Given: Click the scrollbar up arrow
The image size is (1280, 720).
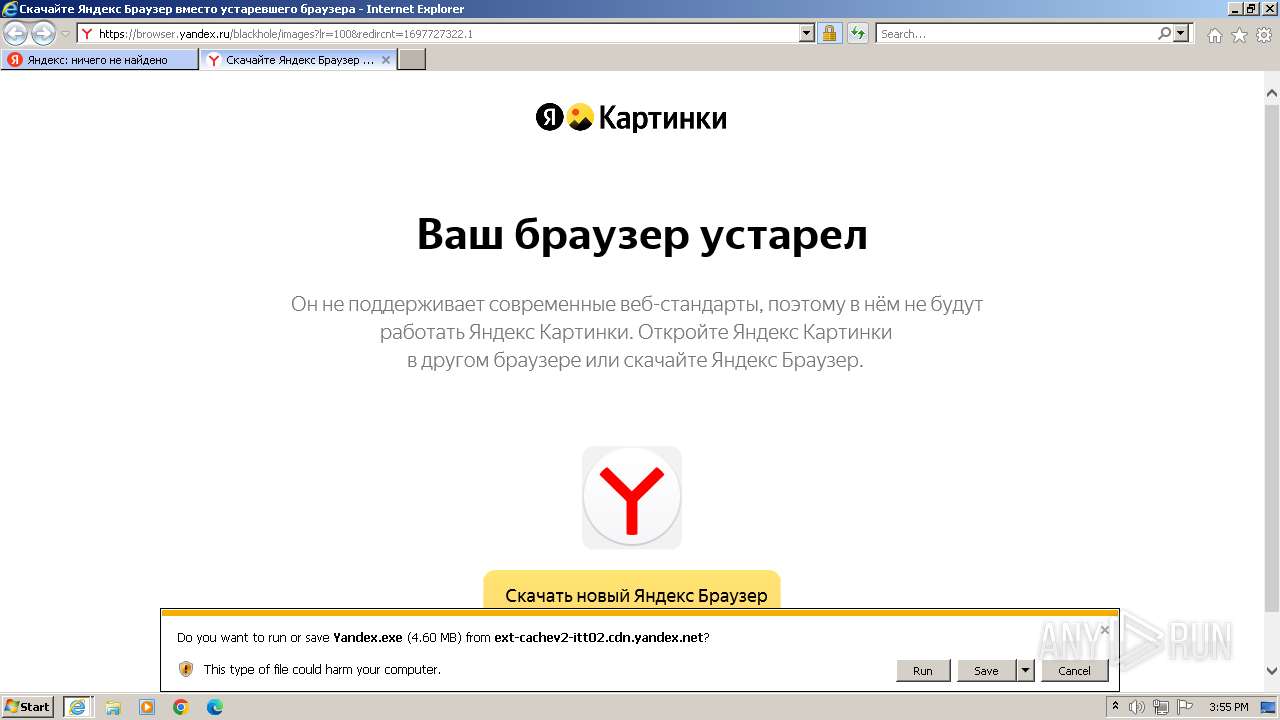Looking at the screenshot, I should (1272, 94).
